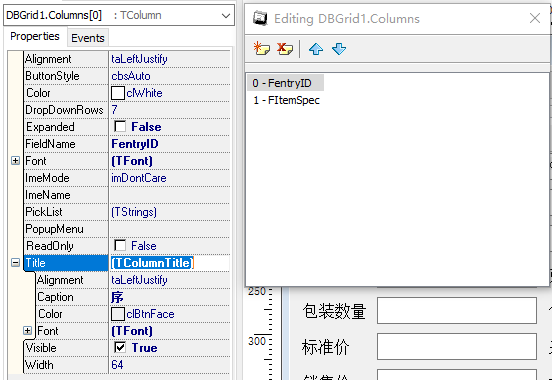Select the PopupMenu property name

pyautogui.click(x=54, y=229)
